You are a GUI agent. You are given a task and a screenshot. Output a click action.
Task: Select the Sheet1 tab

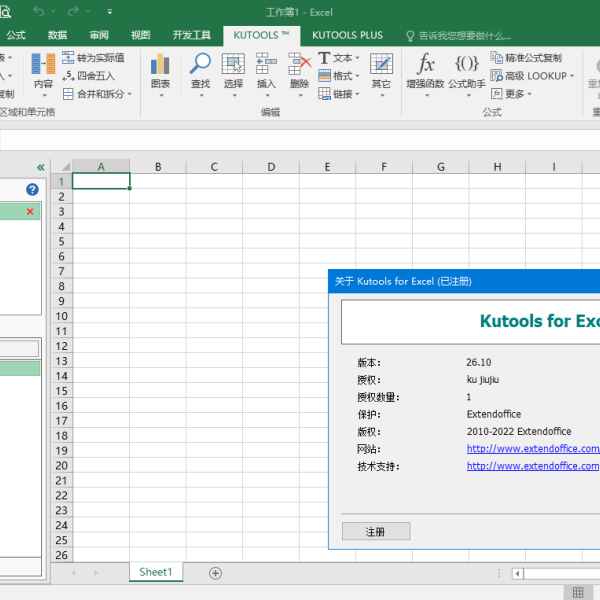(156, 572)
